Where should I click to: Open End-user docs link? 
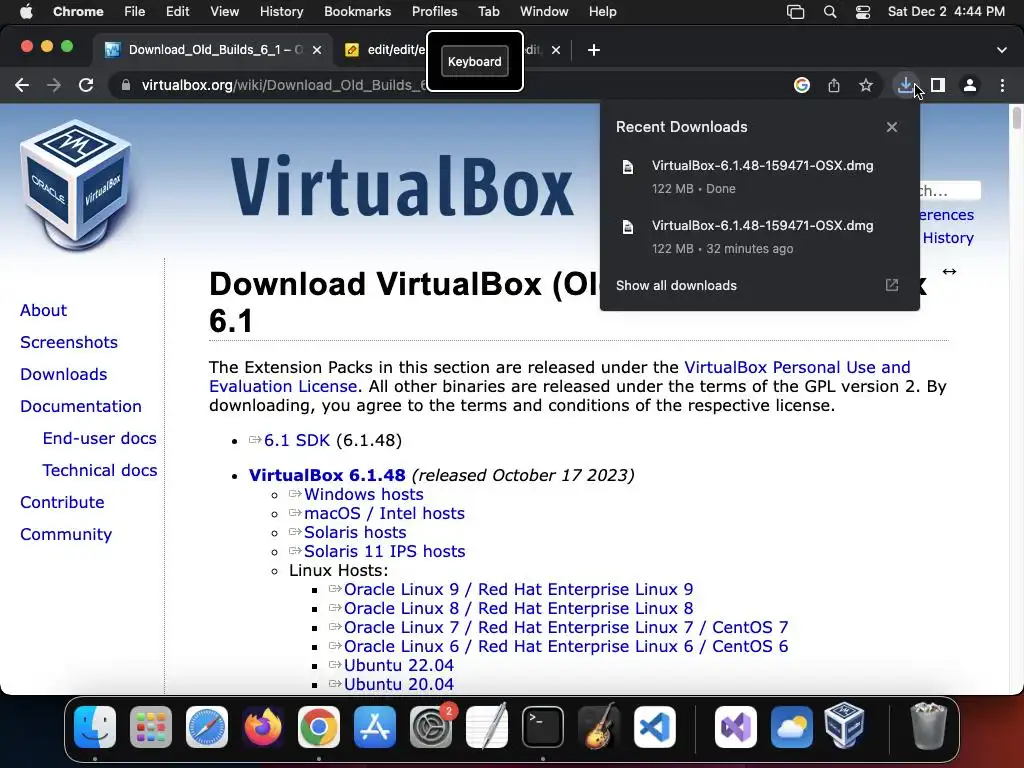[99, 438]
